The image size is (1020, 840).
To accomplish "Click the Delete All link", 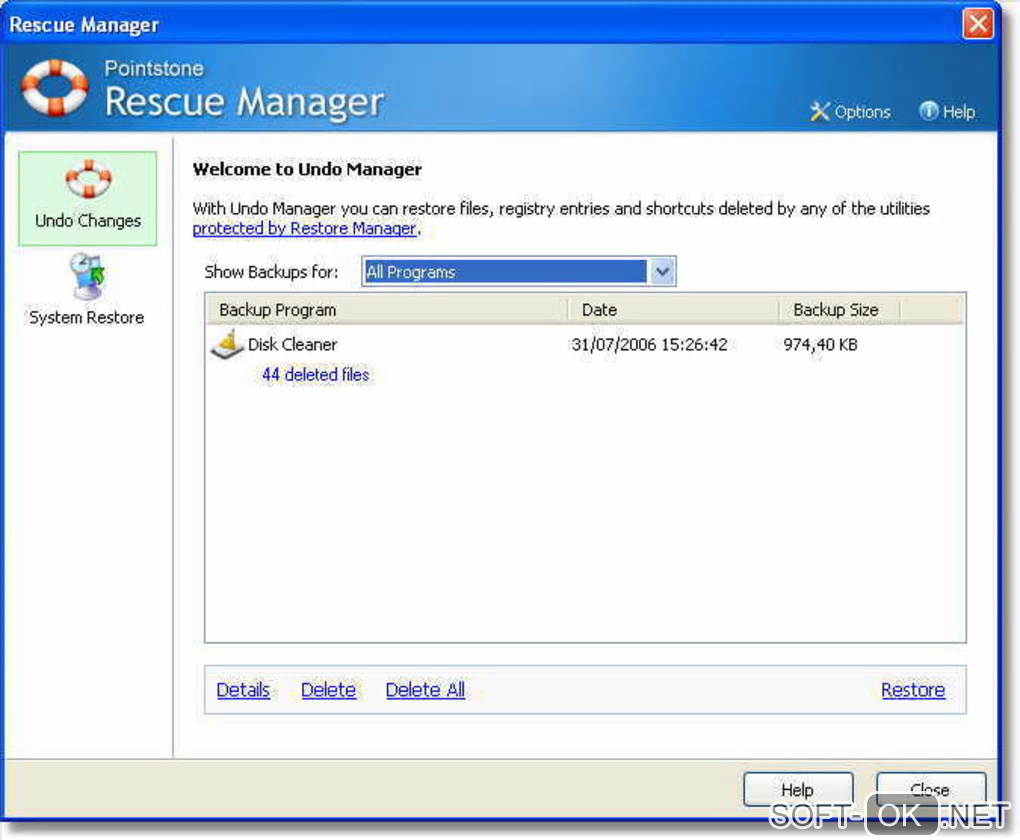I will click(425, 690).
